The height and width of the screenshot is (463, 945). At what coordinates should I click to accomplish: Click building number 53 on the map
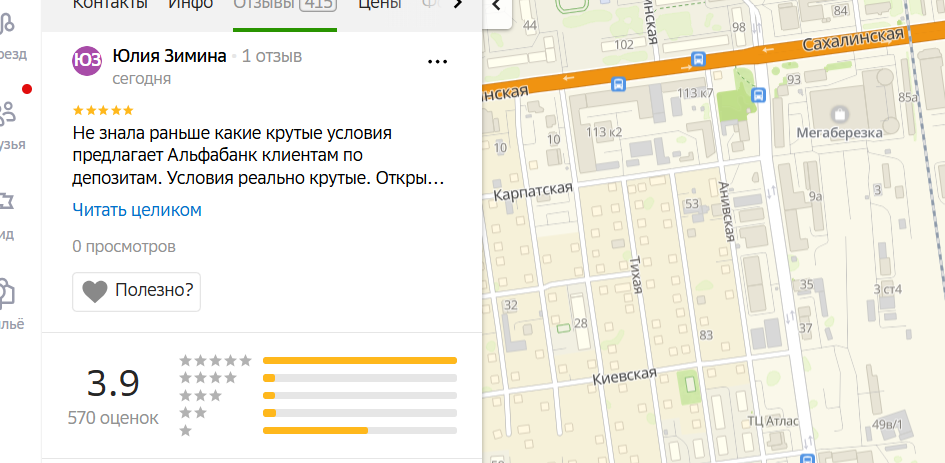coord(692,204)
